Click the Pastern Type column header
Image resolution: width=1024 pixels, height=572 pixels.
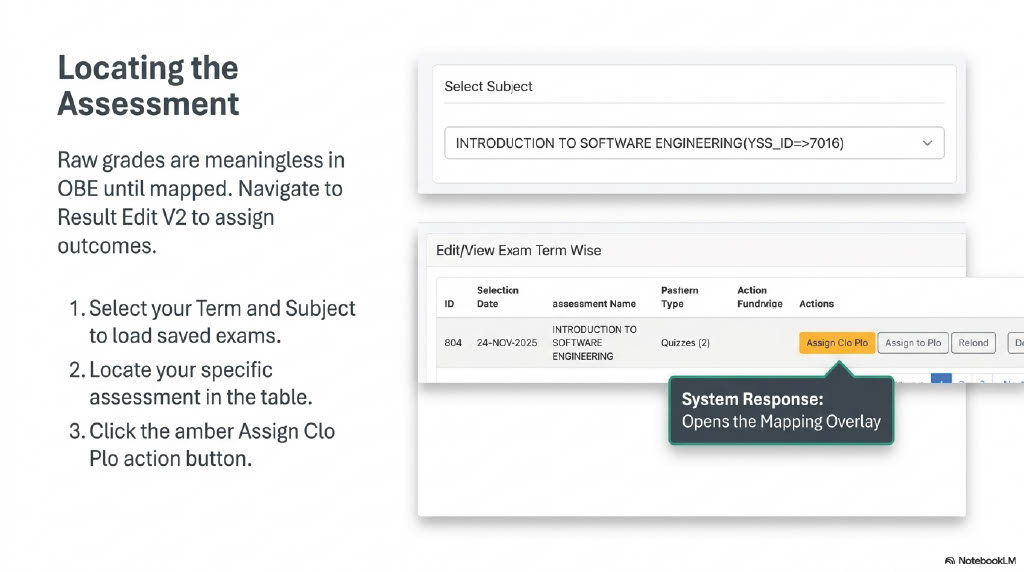coord(679,297)
